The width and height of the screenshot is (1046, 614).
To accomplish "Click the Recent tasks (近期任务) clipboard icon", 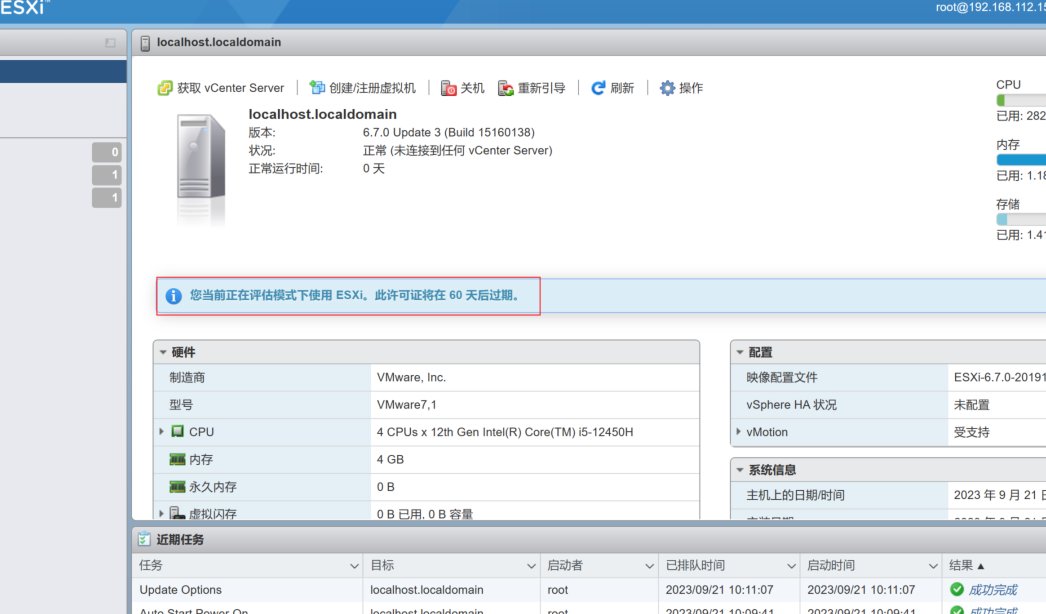I will [x=144, y=539].
